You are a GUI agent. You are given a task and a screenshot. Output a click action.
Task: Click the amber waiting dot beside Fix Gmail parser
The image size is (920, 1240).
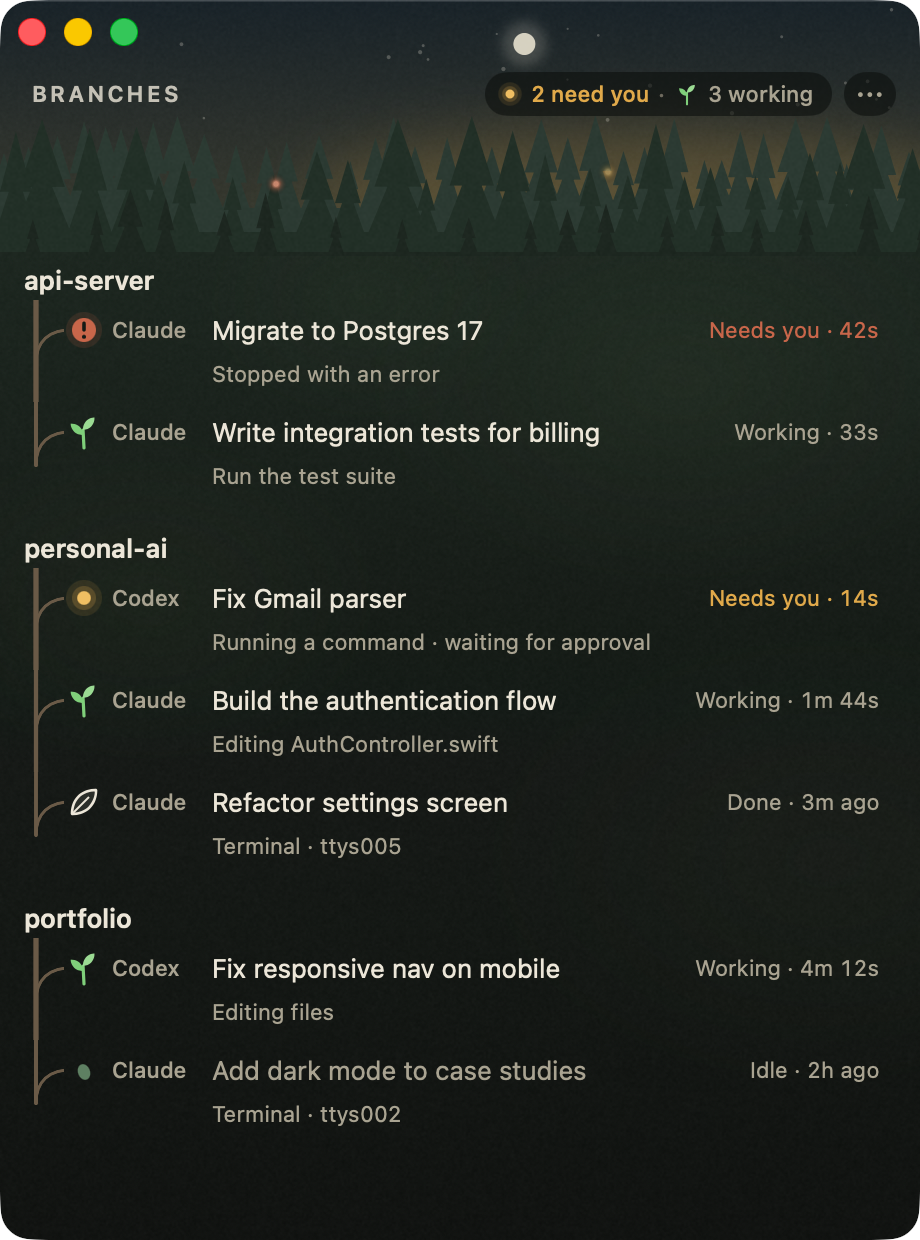pyautogui.click(x=84, y=598)
